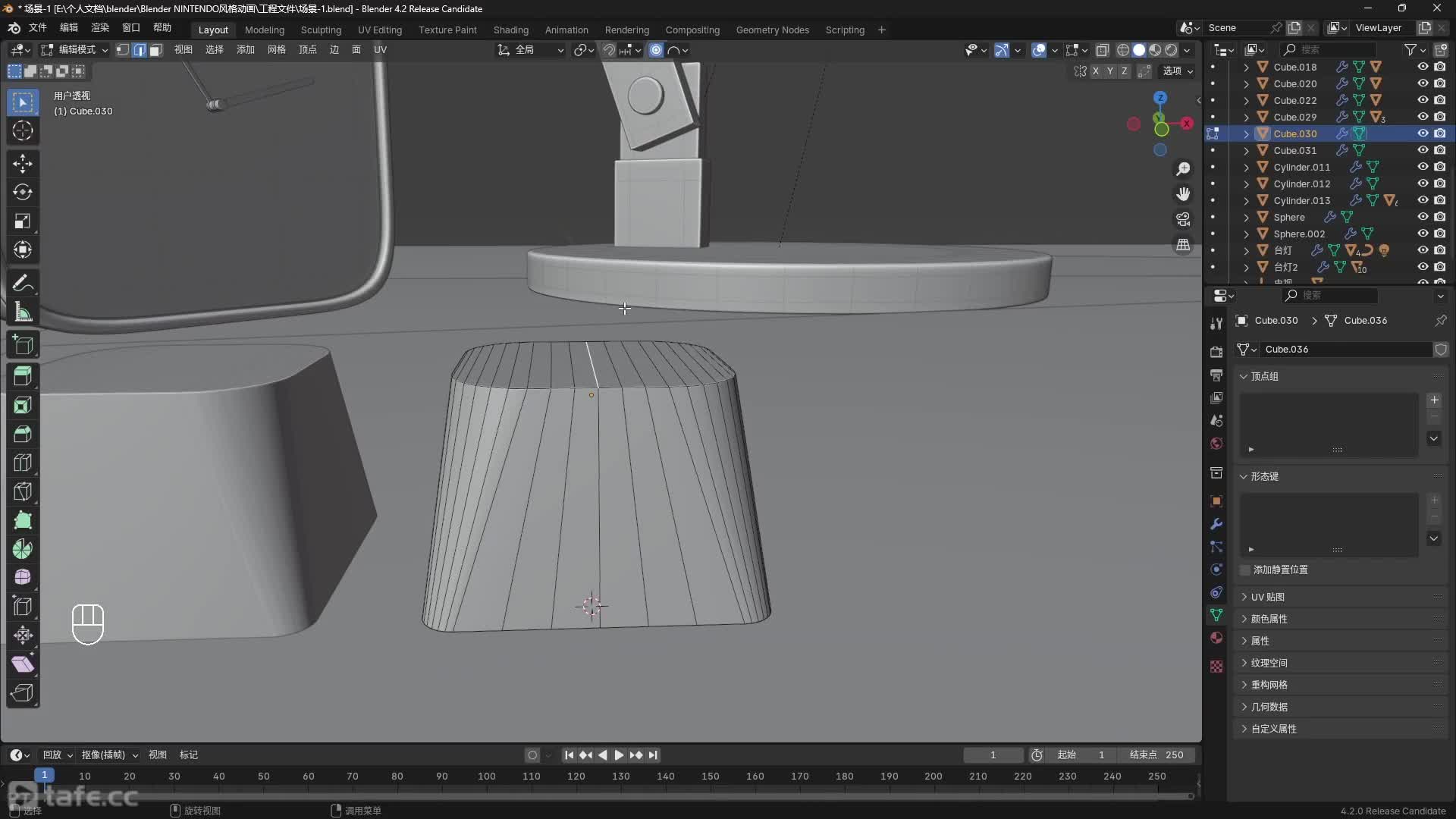Screen dimensions: 1456x819
Task: Select the Knife tool
Action: click(23, 492)
